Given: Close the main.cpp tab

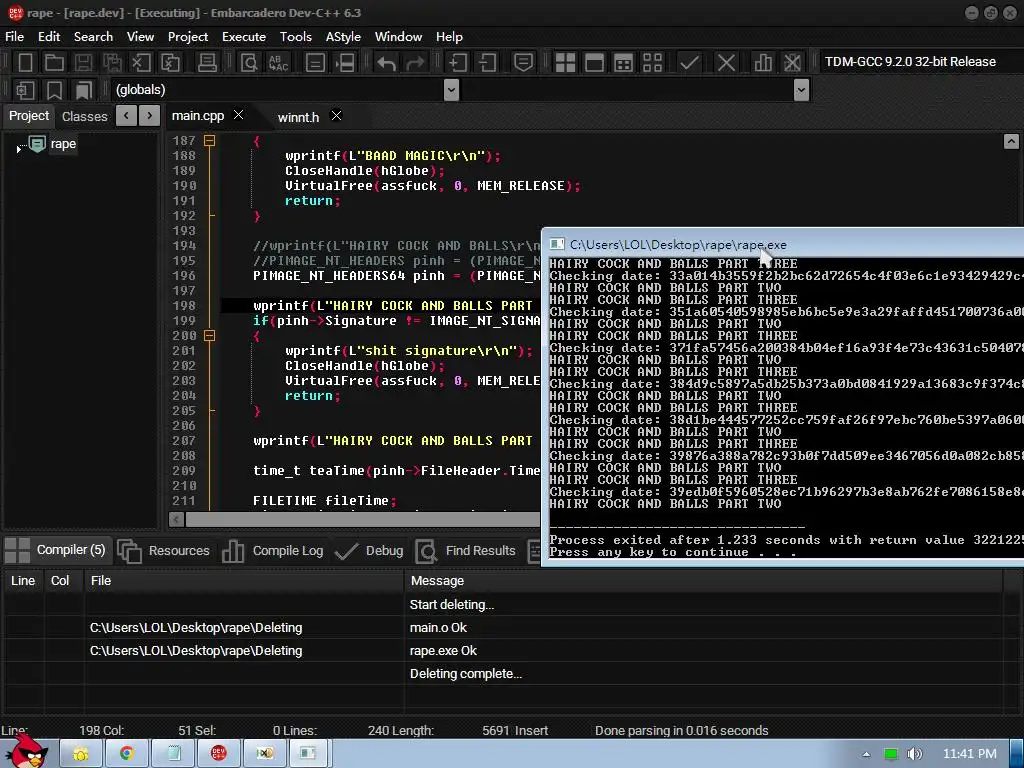Looking at the screenshot, I should point(239,114).
